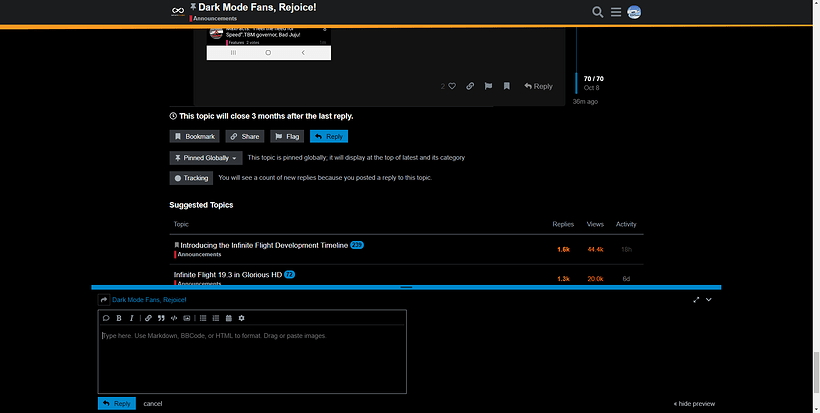
Task: Click the 239 new posts badge
Action: pos(357,245)
